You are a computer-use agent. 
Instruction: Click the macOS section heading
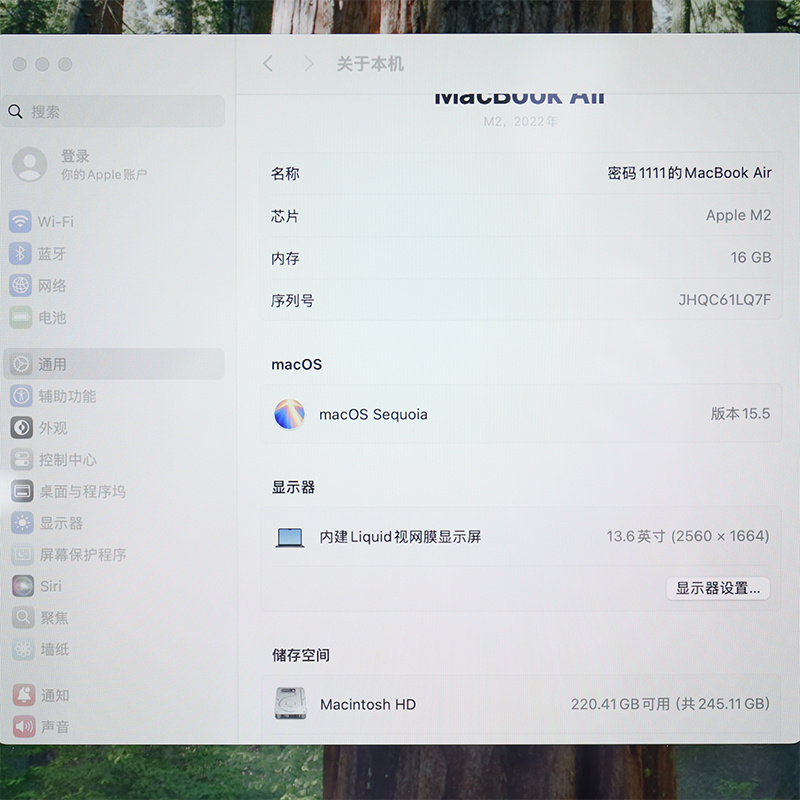[296, 364]
